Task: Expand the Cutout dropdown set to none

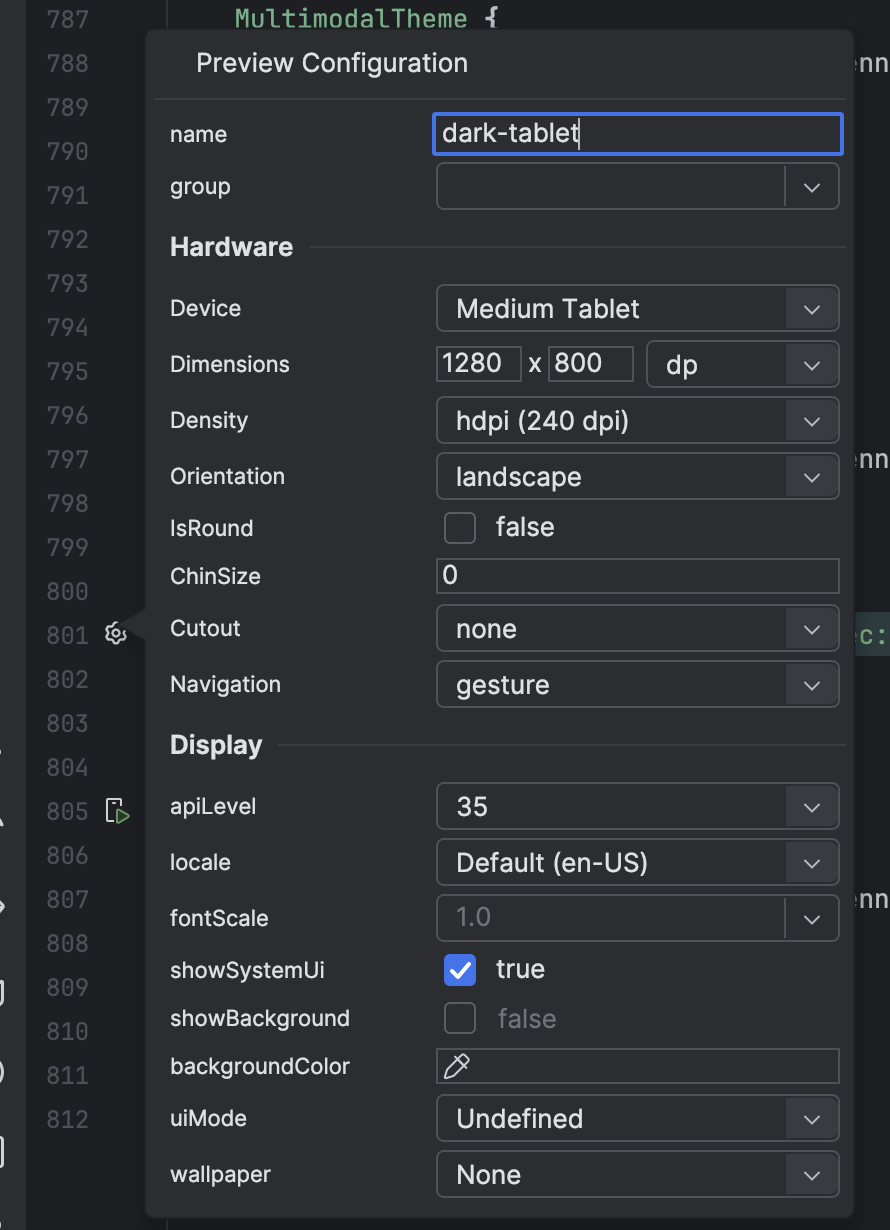Action: pos(637,629)
